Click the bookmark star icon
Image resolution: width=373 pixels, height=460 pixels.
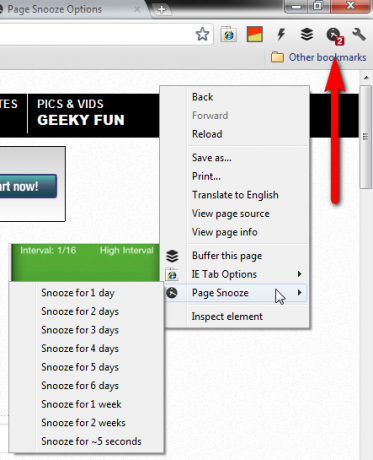click(x=202, y=34)
